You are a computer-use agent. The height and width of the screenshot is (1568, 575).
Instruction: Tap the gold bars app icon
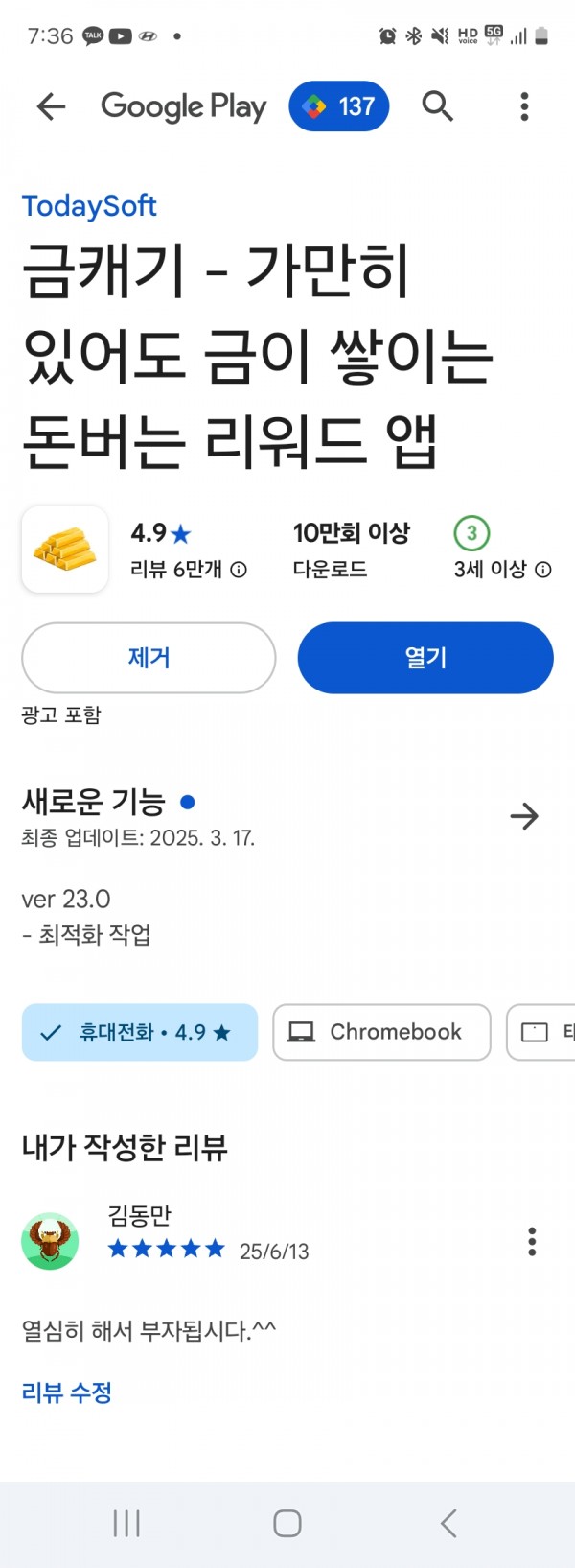tap(65, 550)
